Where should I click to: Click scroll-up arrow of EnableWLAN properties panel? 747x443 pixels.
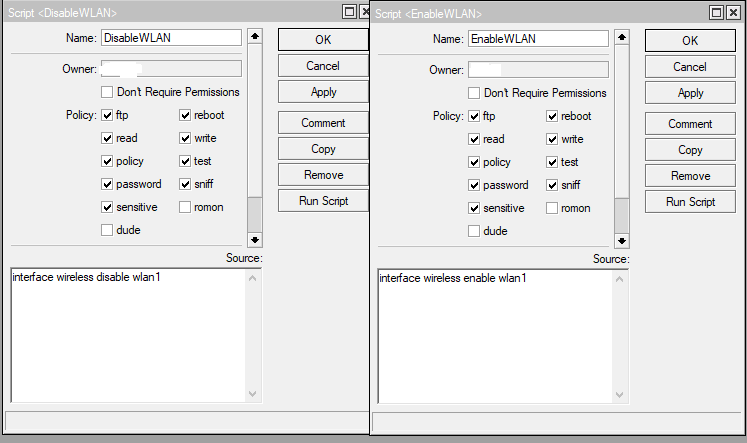[x=622, y=37]
